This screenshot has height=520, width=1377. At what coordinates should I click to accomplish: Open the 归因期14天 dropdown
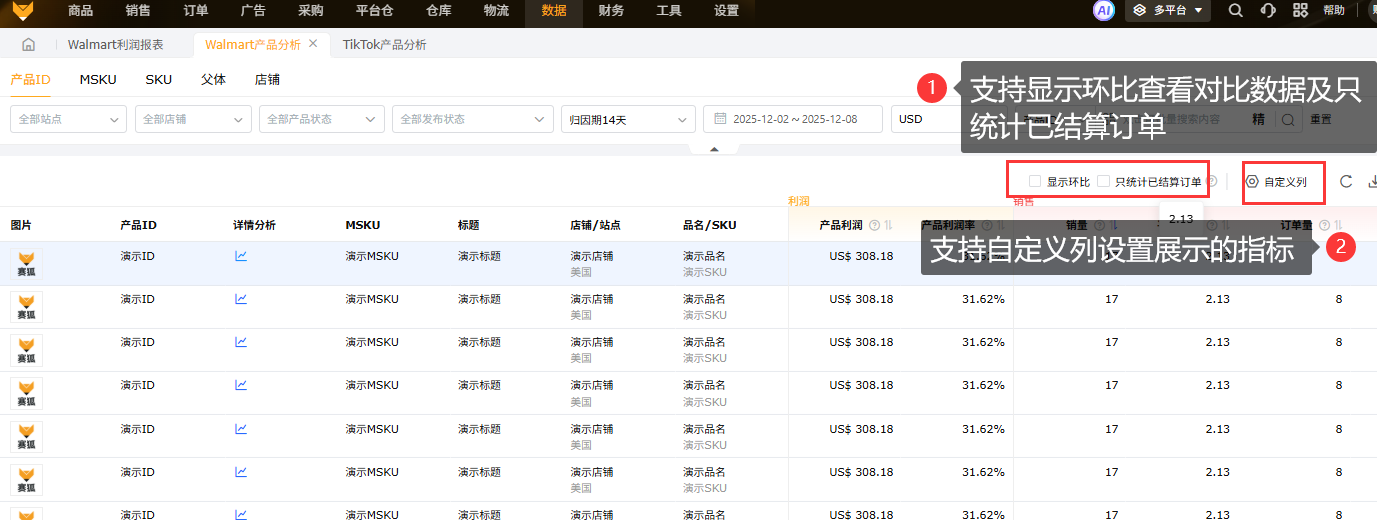[627, 119]
